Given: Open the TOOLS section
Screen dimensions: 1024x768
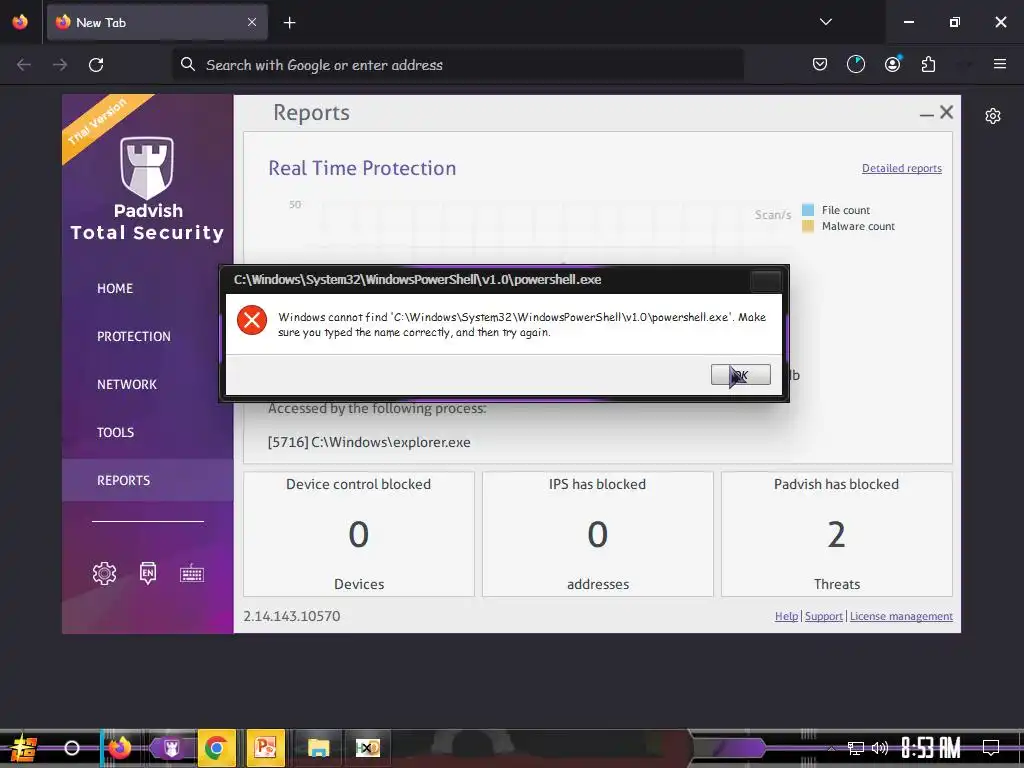Looking at the screenshot, I should coord(116,432).
